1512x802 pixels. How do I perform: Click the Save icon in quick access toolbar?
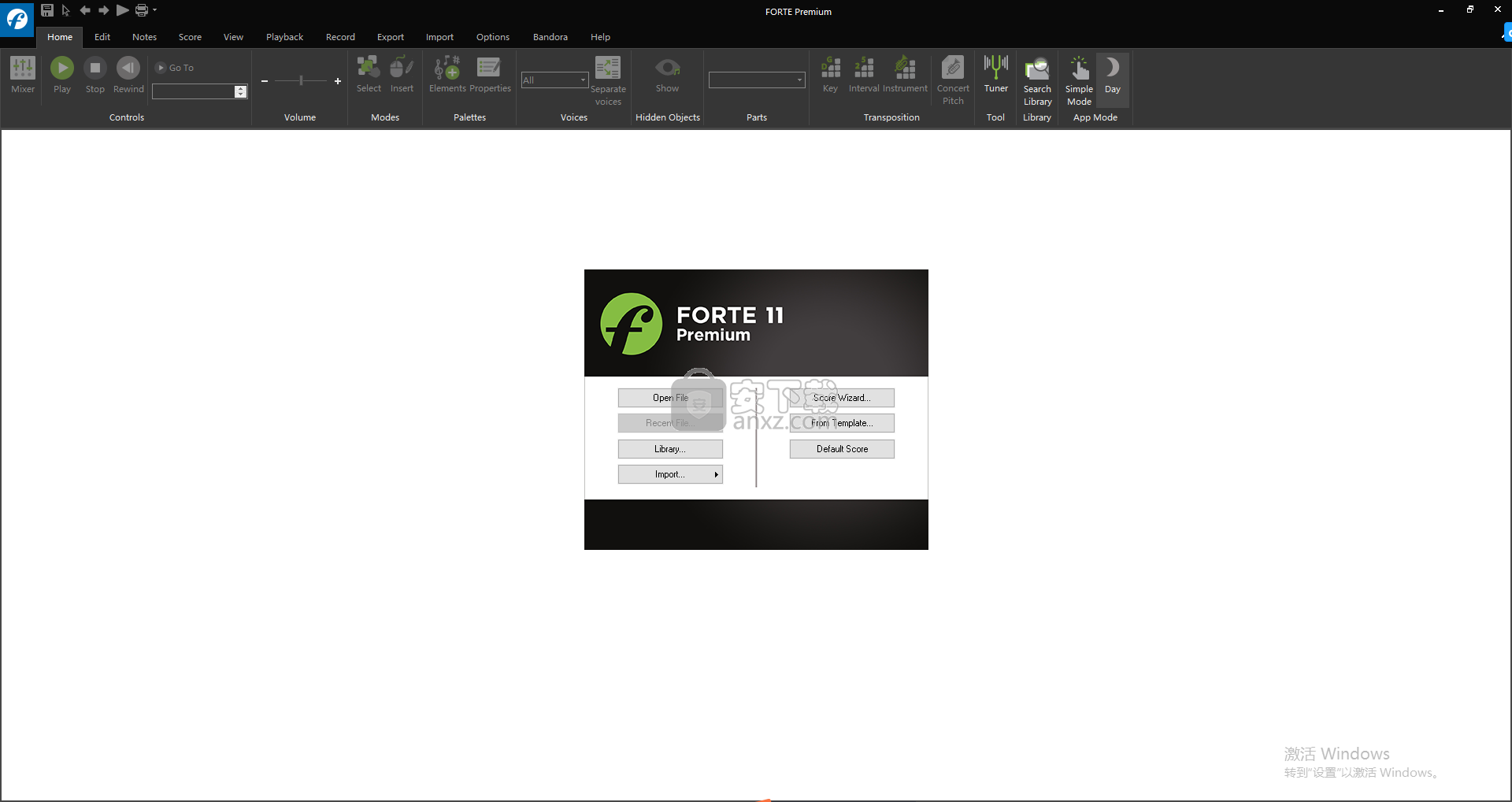click(47, 10)
